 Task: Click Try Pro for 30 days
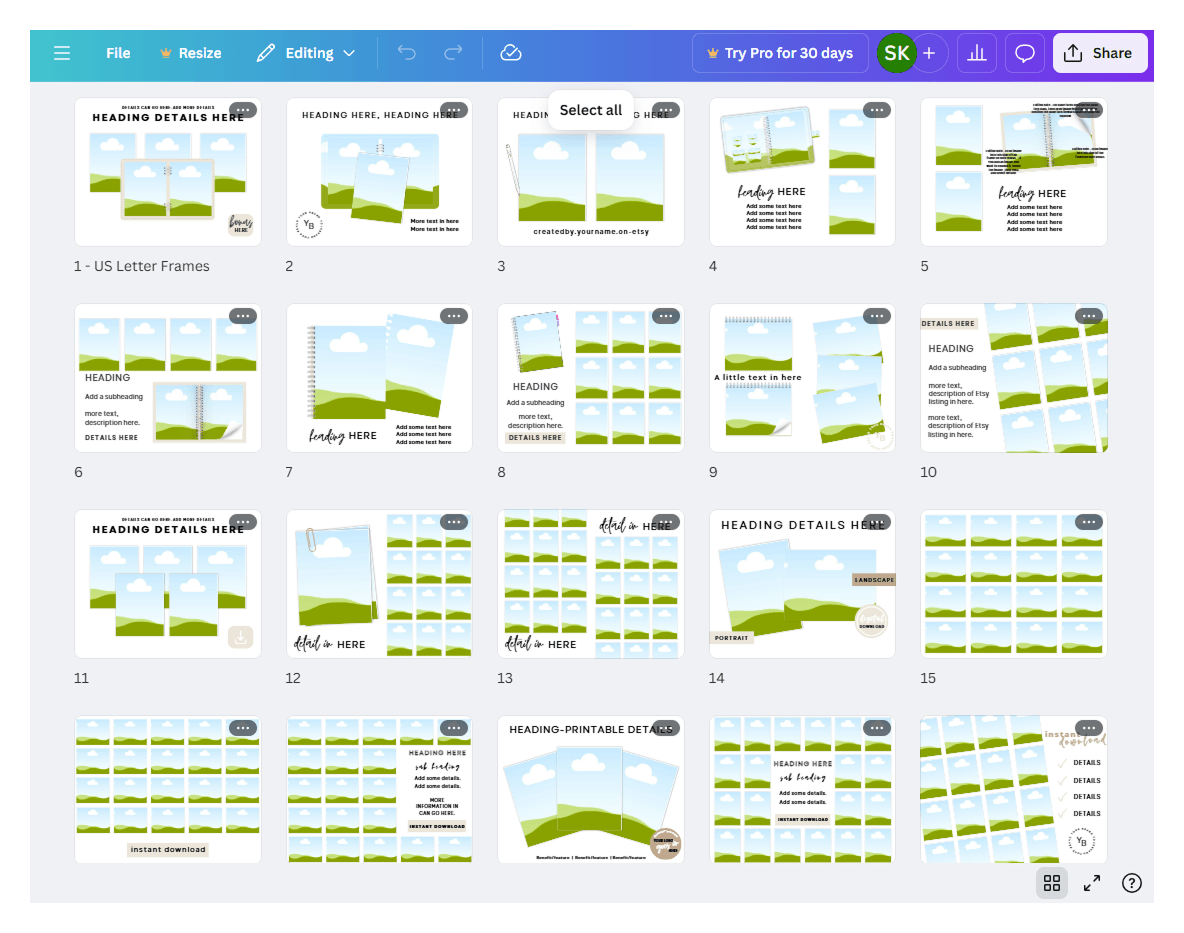(780, 53)
